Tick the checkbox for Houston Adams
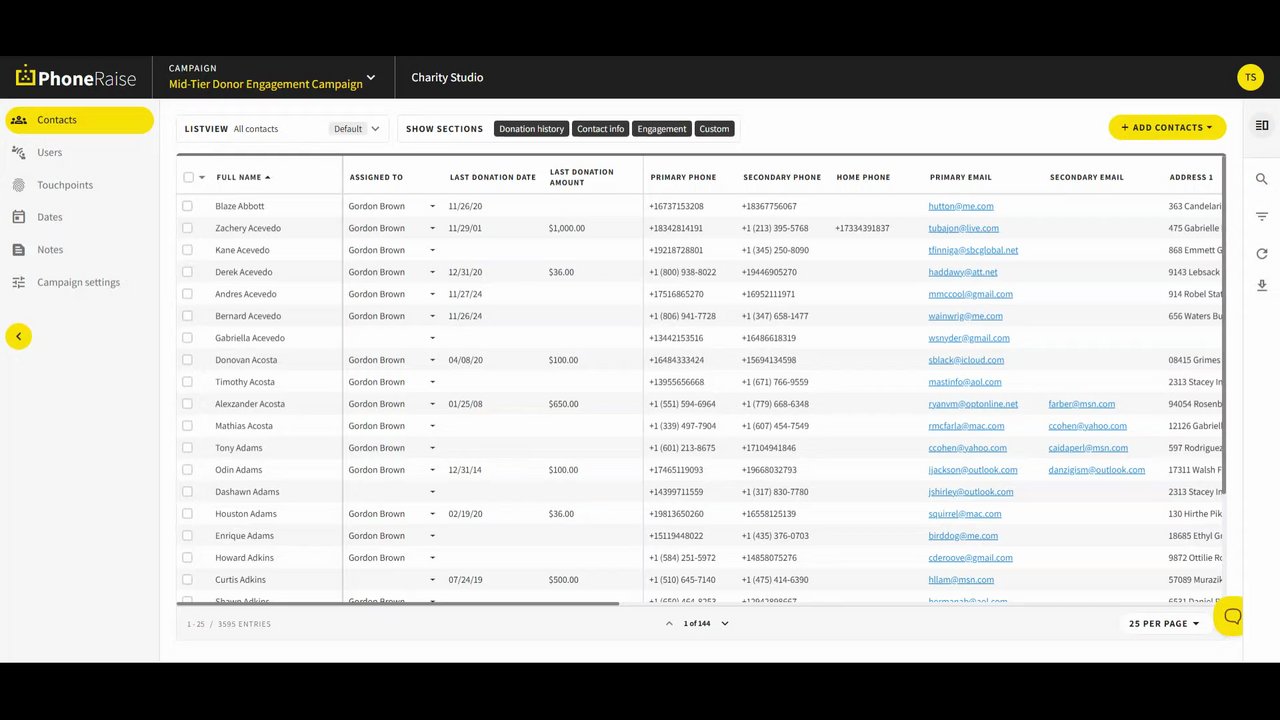Viewport: 1280px width, 720px height. click(x=187, y=514)
